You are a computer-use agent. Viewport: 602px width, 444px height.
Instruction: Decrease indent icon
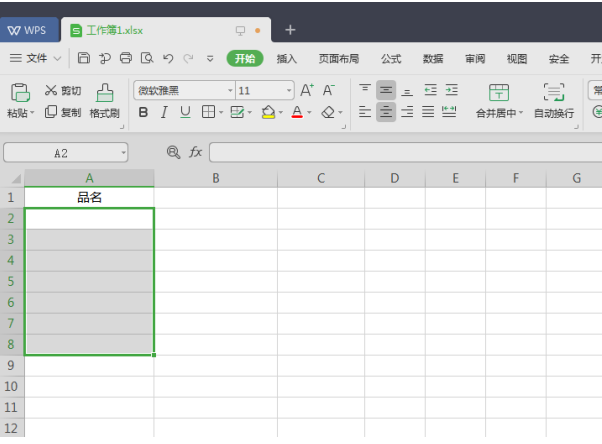tap(430, 90)
